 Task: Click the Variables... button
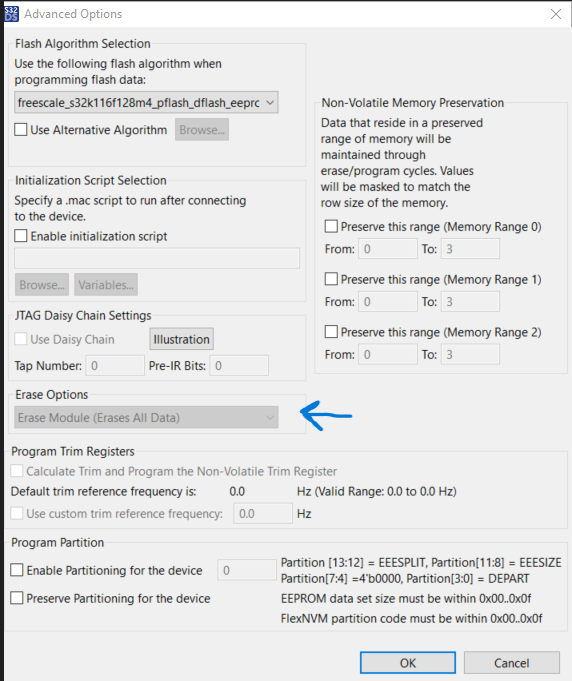click(106, 285)
